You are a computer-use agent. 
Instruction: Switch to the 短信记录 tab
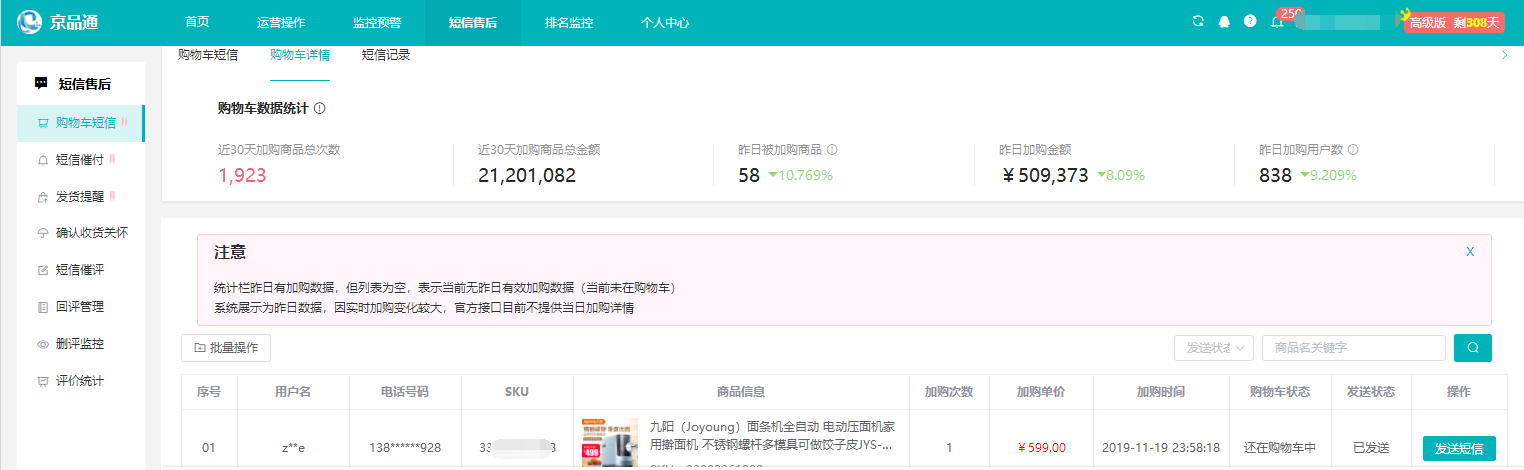[x=386, y=55]
